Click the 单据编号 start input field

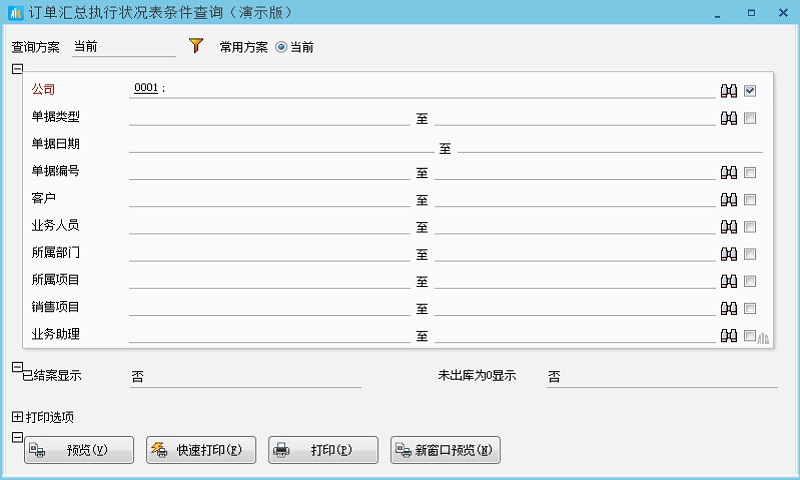click(269, 171)
